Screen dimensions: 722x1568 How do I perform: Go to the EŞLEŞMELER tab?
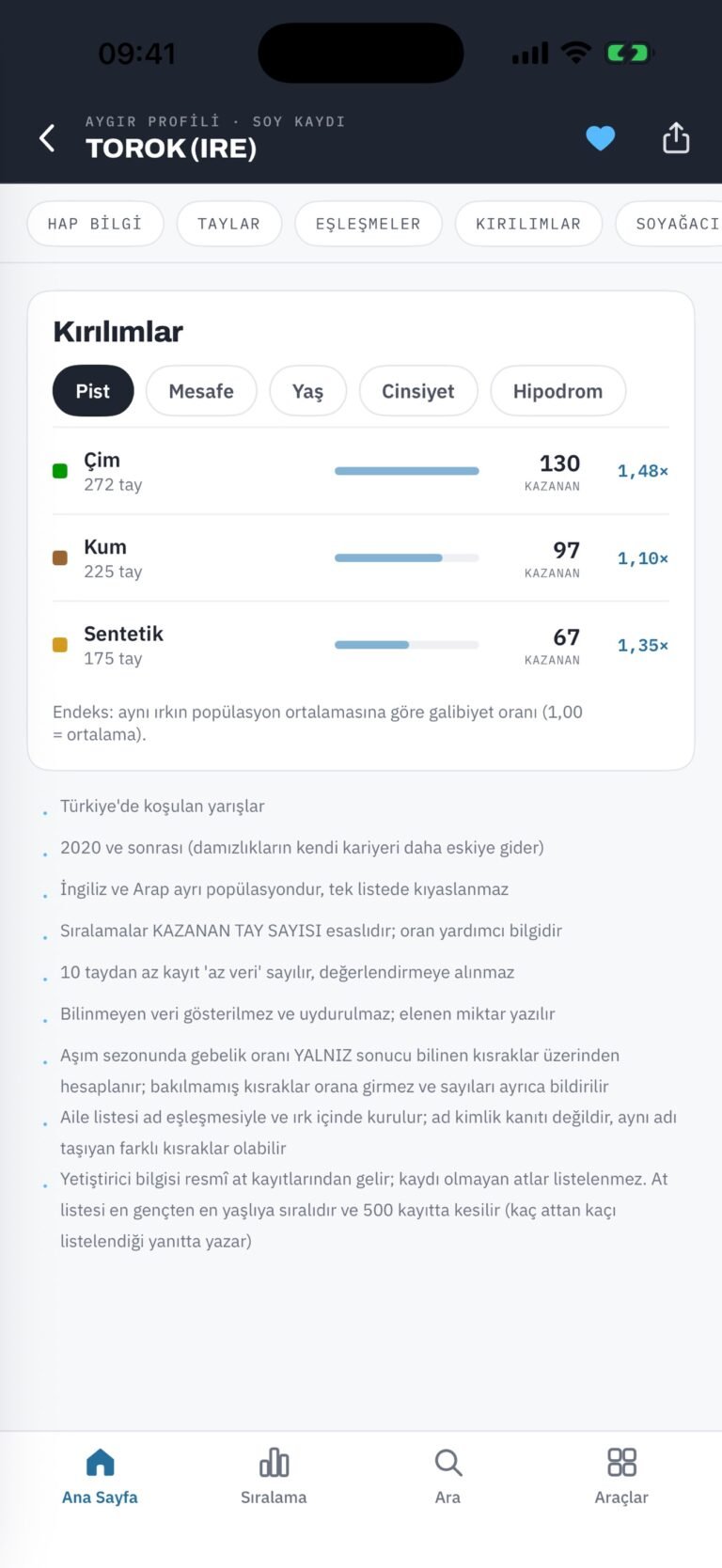[368, 224]
